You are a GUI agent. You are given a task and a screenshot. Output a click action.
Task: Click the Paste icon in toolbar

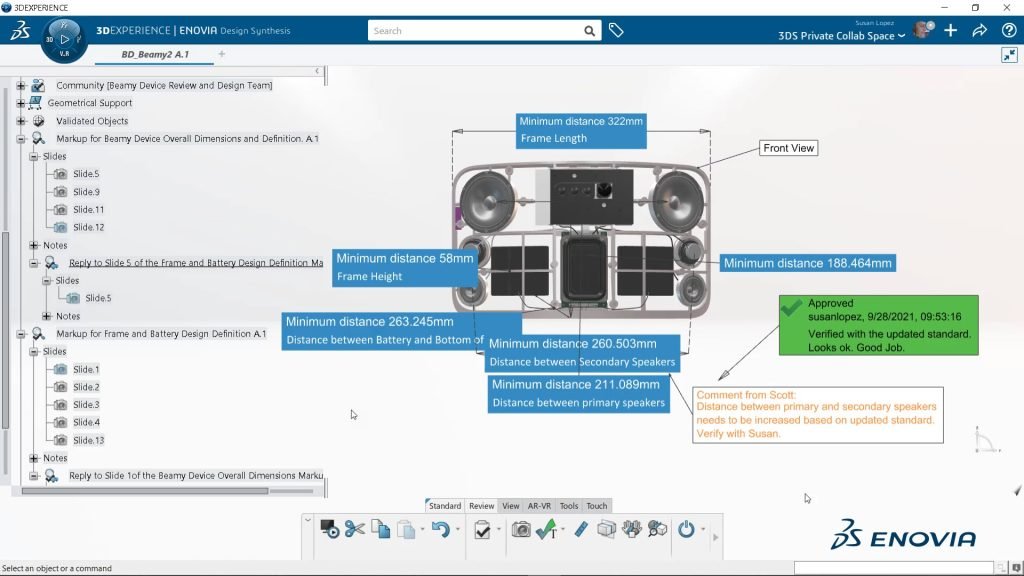click(406, 529)
